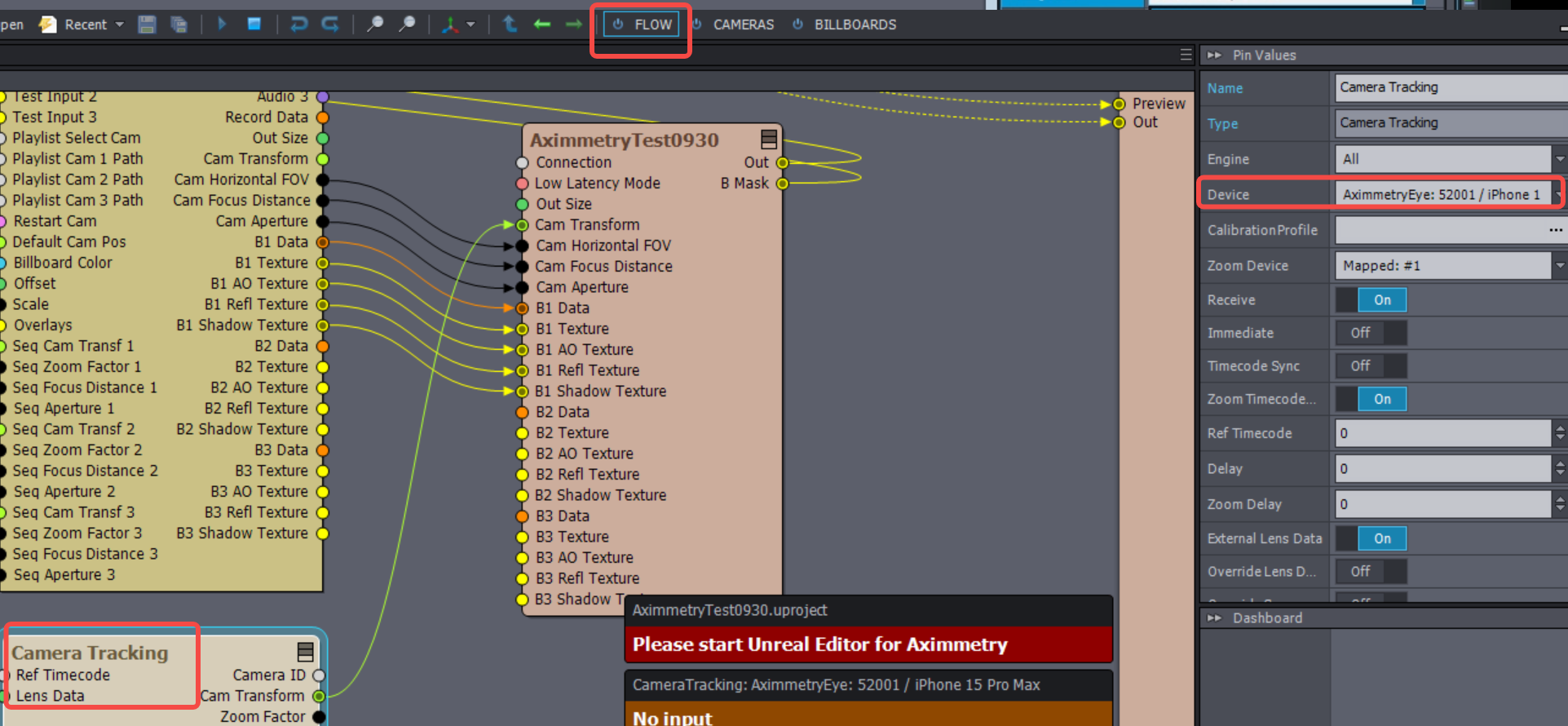The width and height of the screenshot is (1568, 726).
Task: Redo the last undone action
Action: (330, 24)
